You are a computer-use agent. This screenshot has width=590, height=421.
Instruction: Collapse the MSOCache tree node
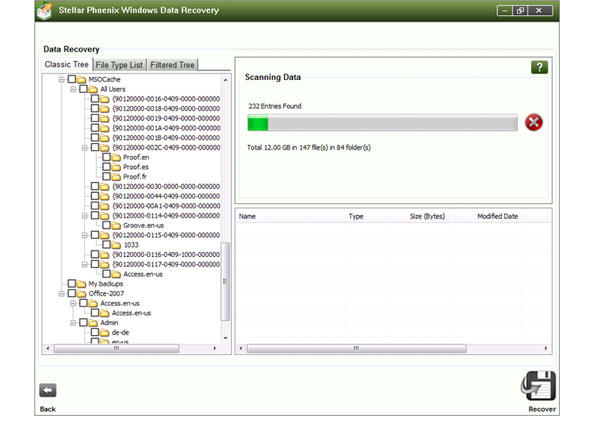point(61,79)
